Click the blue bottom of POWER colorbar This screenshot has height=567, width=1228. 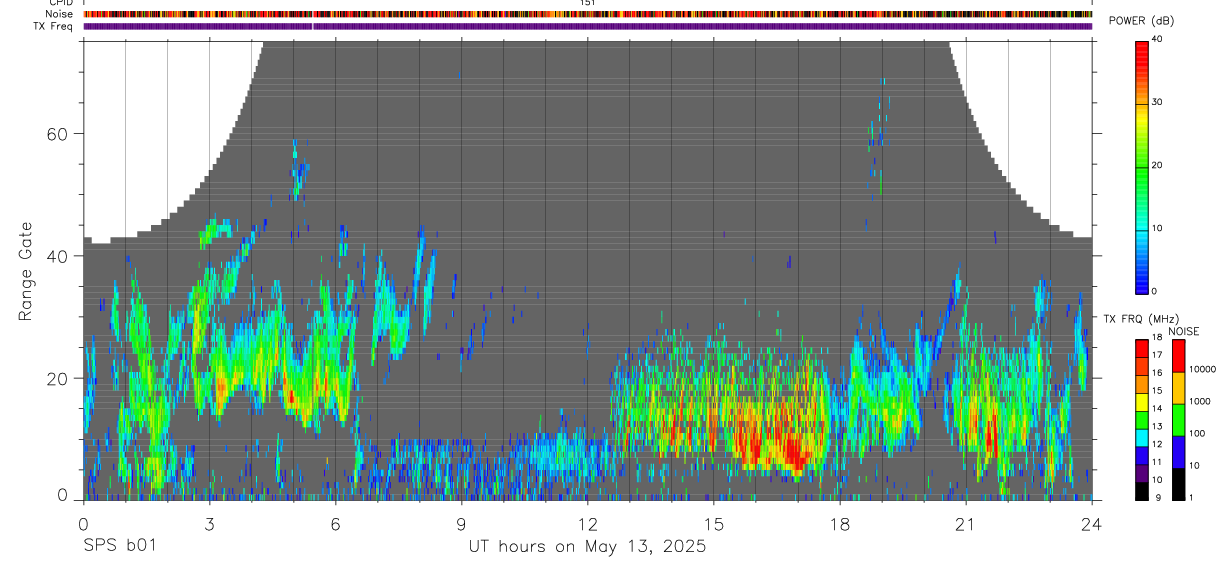1142,280
